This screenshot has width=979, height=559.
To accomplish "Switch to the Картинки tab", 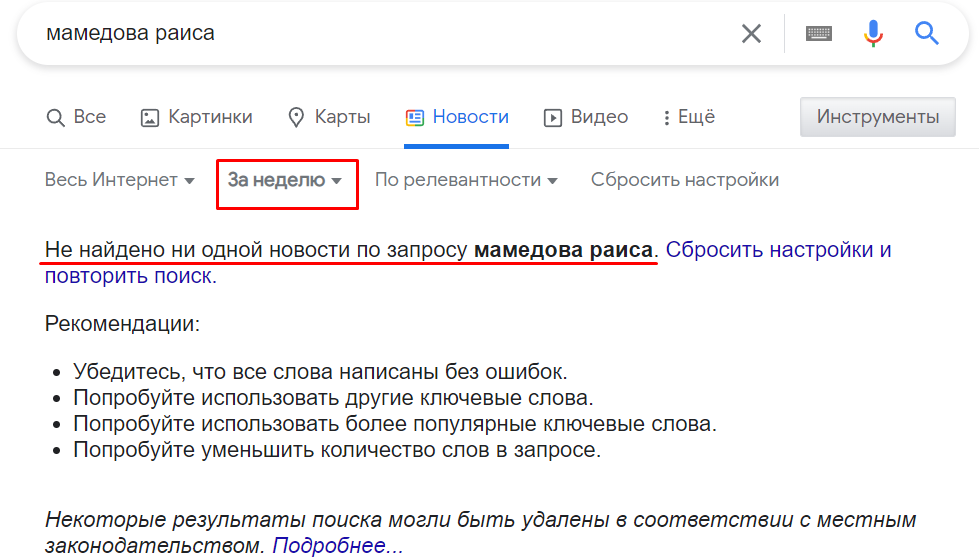I will (197, 117).
